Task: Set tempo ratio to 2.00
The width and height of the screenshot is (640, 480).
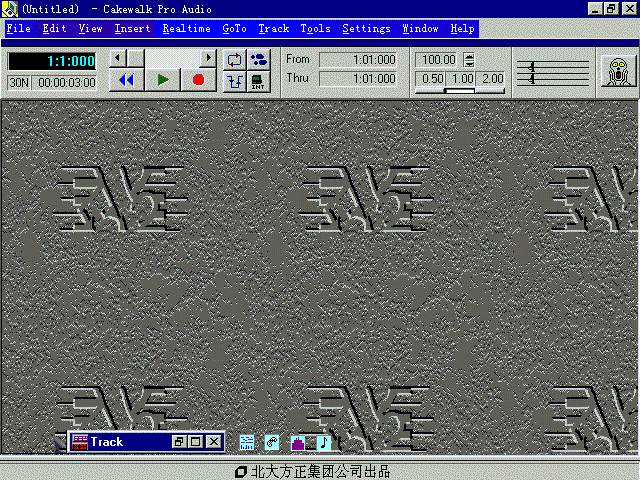Action: [492, 79]
